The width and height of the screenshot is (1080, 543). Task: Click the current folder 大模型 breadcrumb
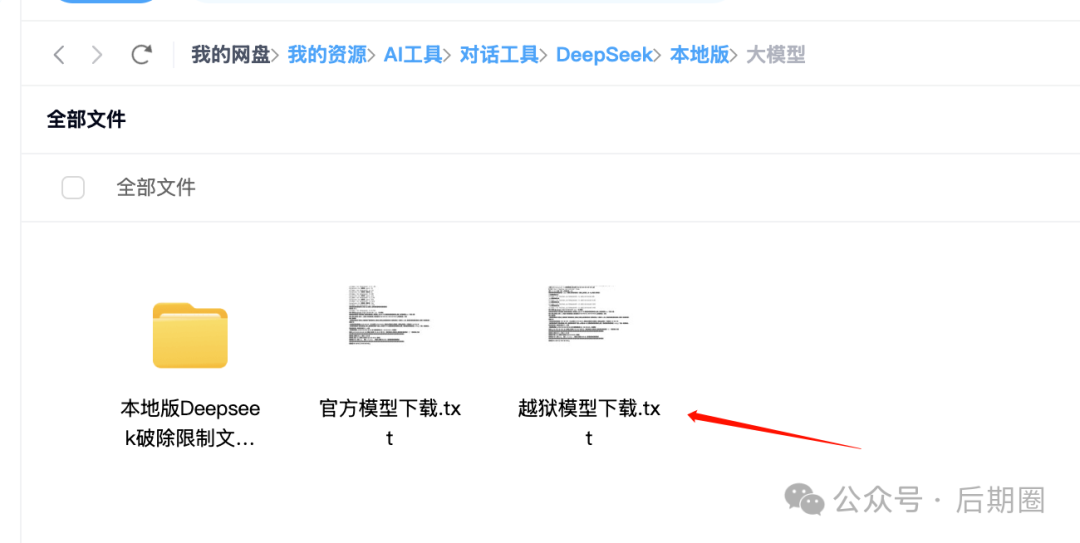click(776, 54)
